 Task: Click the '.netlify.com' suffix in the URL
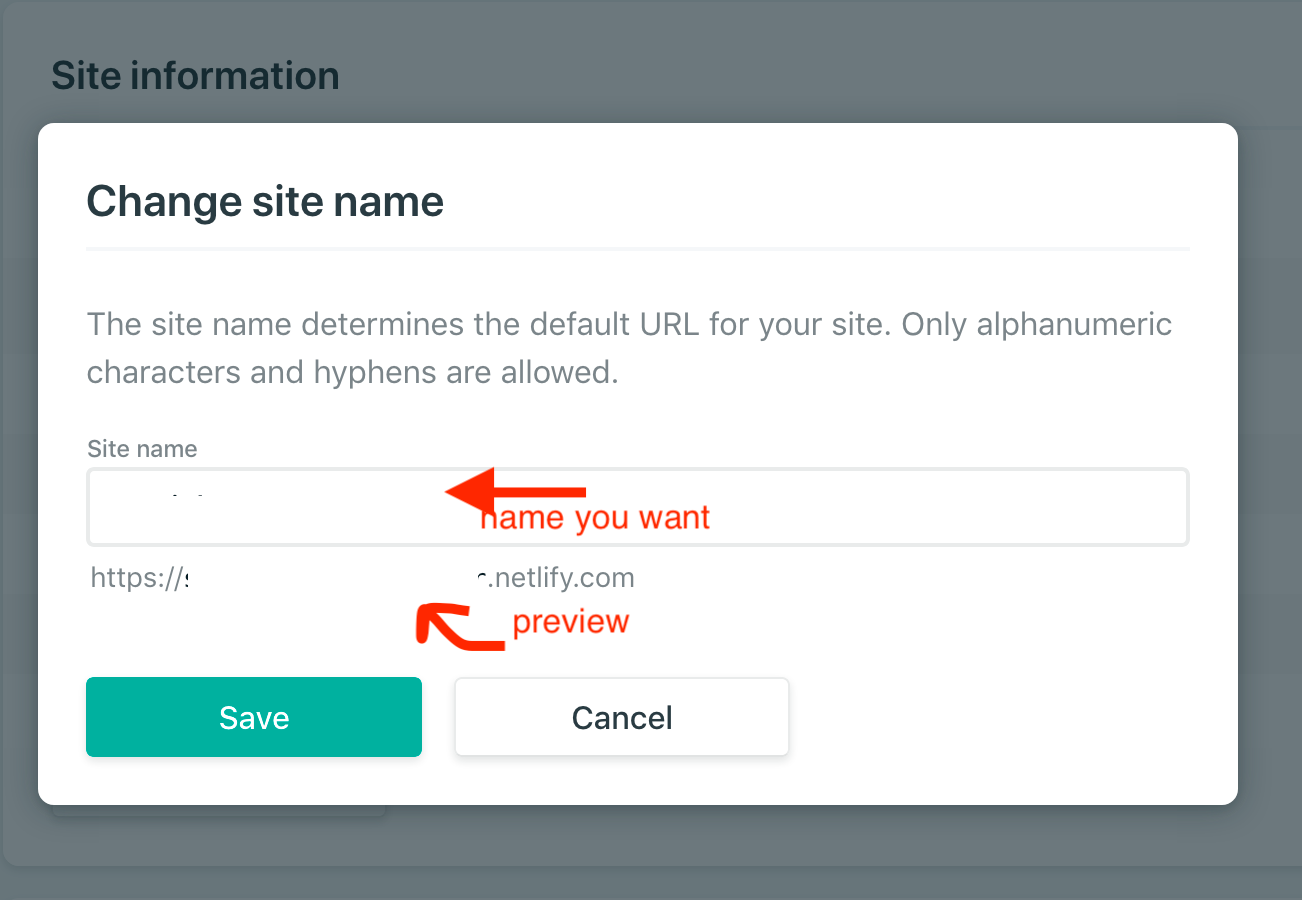pos(560,577)
